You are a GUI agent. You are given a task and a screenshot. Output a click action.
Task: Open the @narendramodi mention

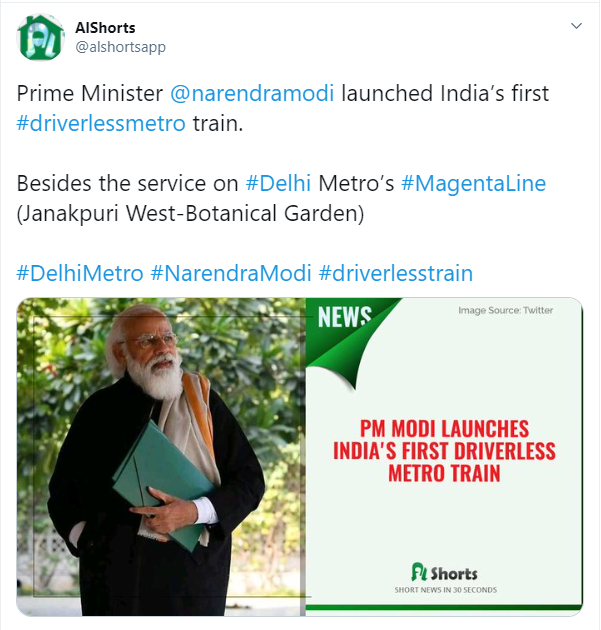coord(252,93)
